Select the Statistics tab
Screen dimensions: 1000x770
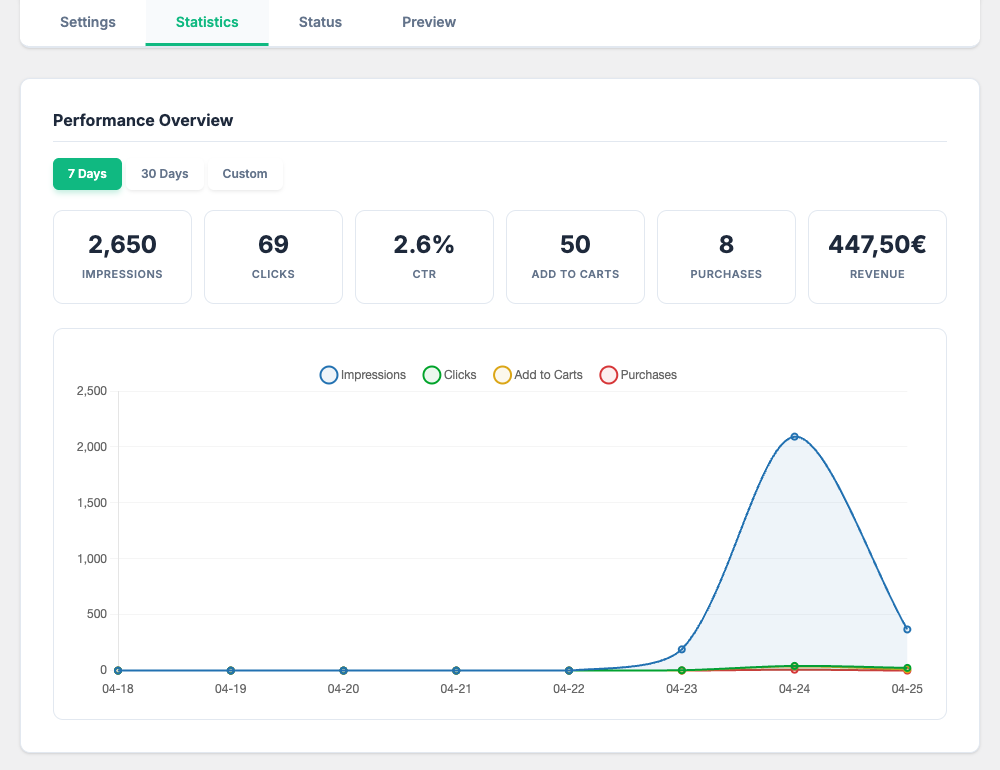point(207,22)
